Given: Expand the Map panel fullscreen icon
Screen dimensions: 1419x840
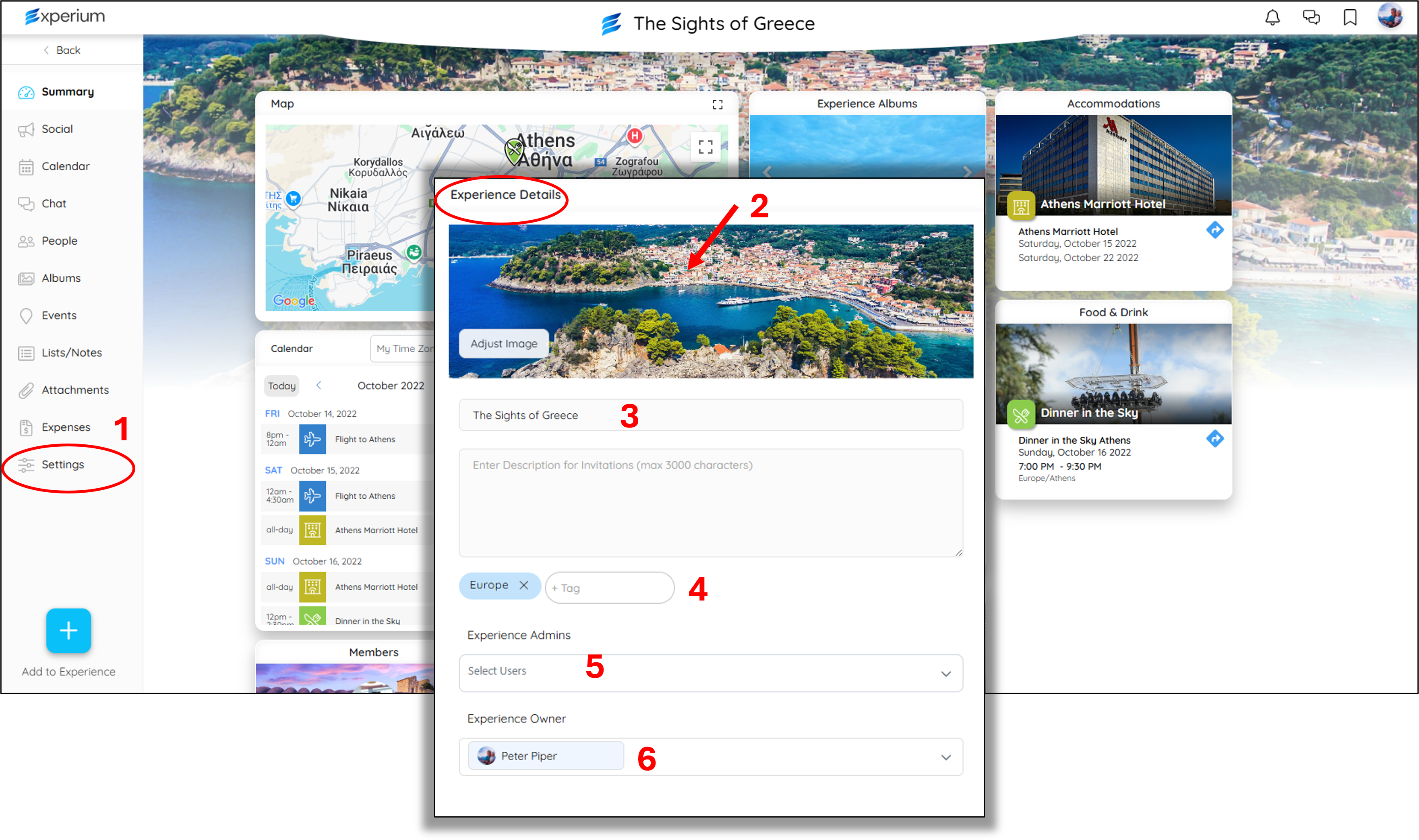Looking at the screenshot, I should click(718, 104).
